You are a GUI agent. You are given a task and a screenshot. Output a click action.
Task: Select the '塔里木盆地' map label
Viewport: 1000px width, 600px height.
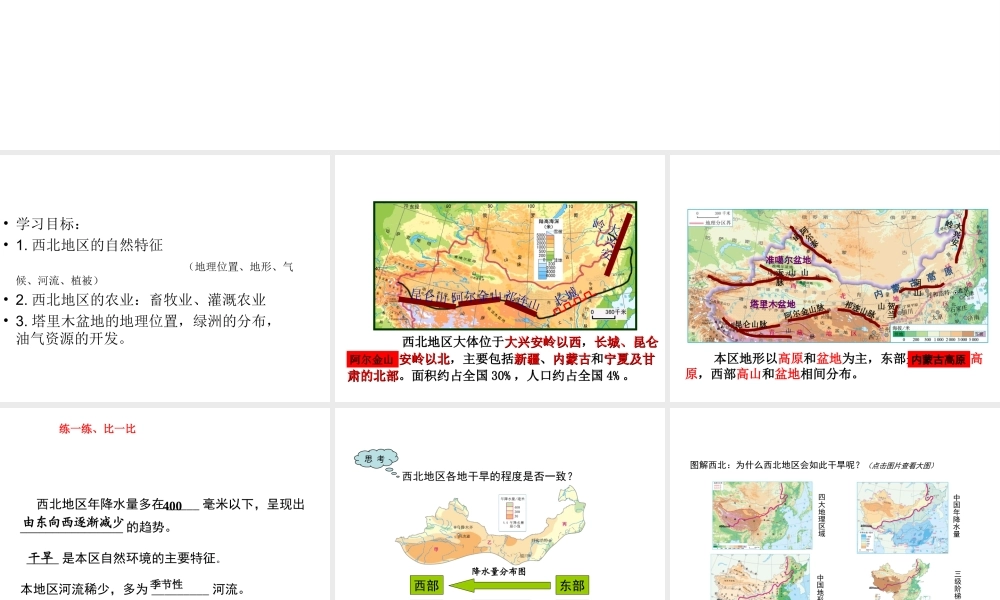point(772,304)
